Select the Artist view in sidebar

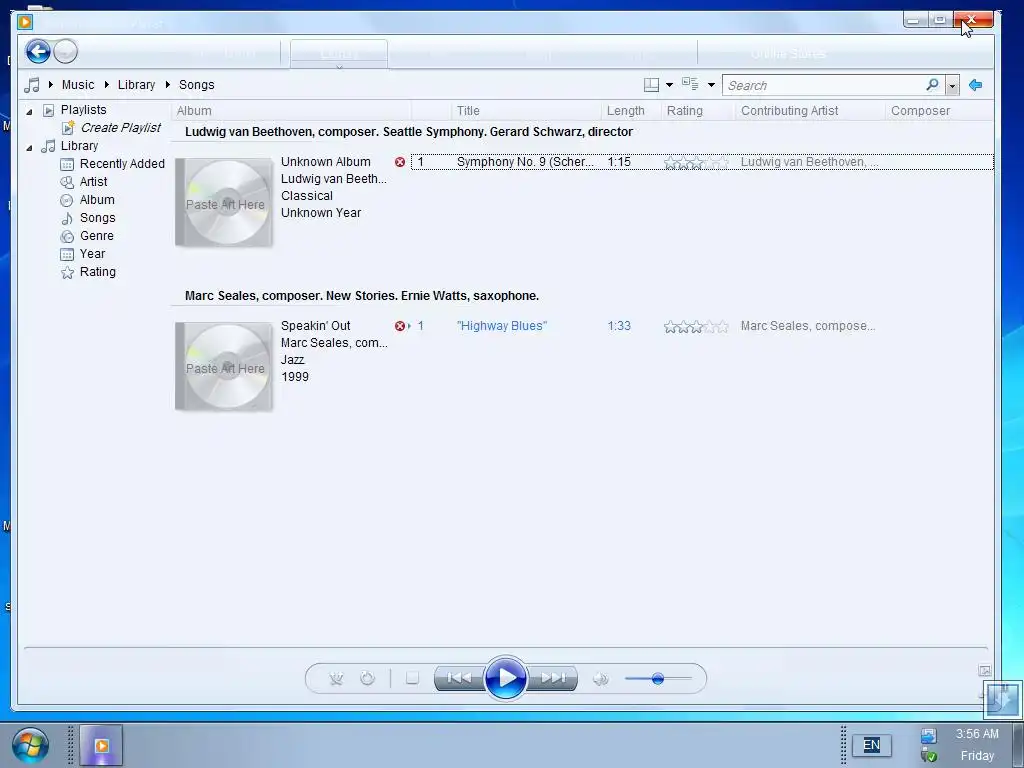pyautogui.click(x=93, y=182)
